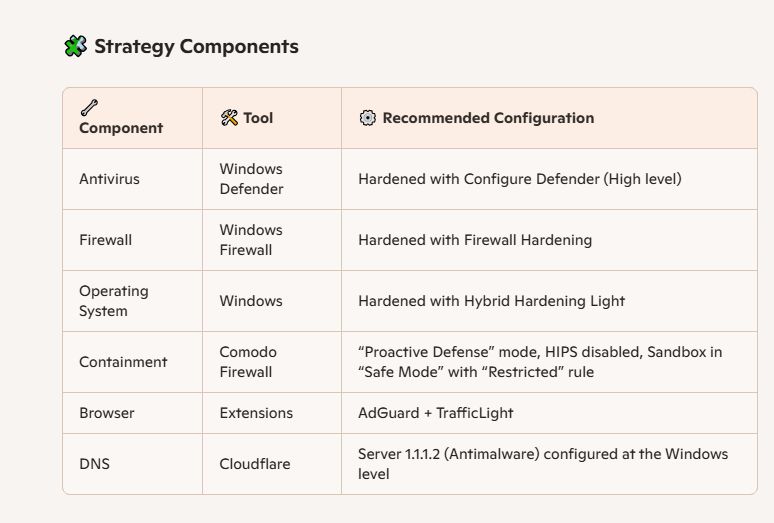
Task: Click the hammer and wrench Tool icon
Action: click(229, 117)
